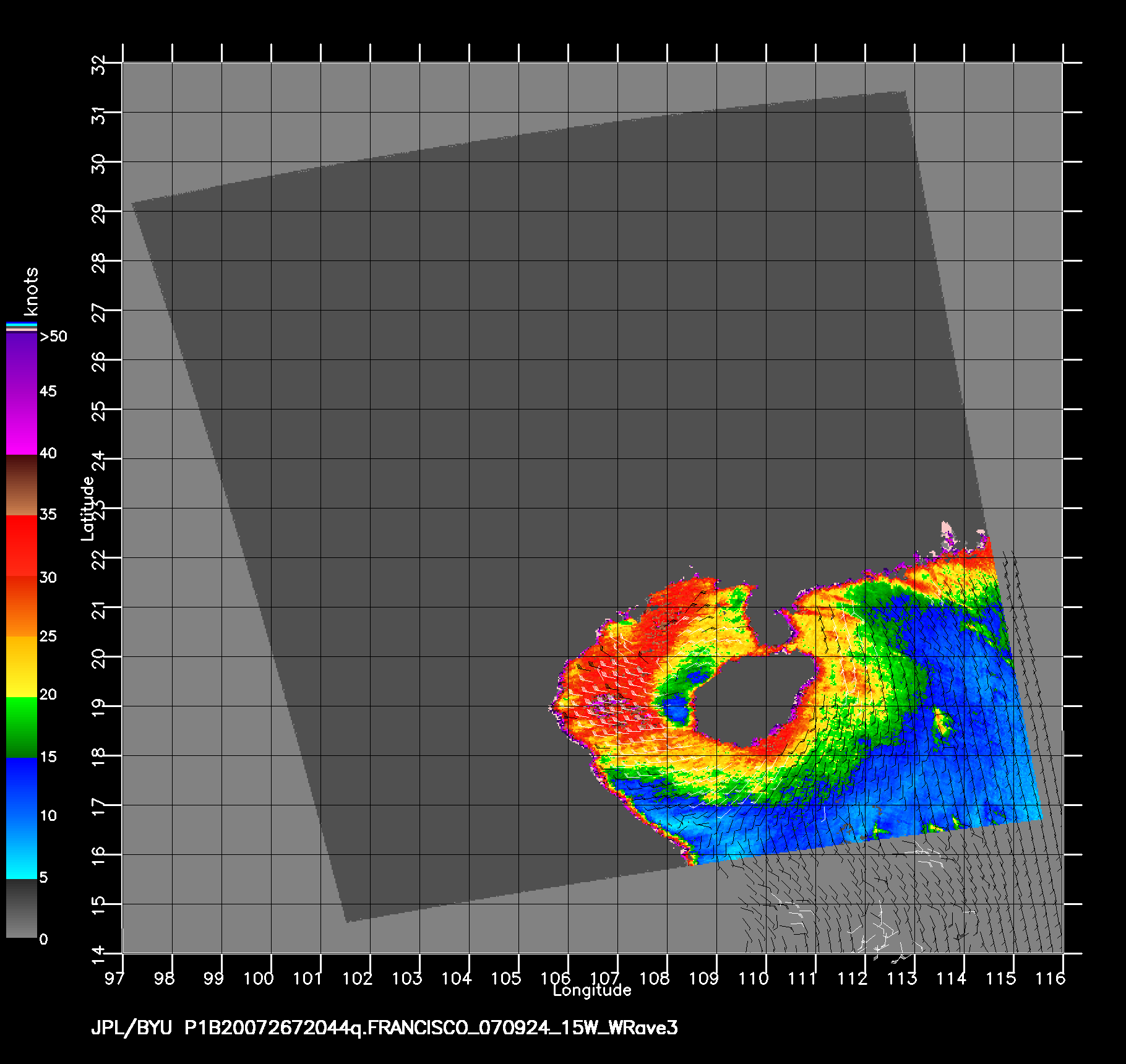
Task: Click the longitude axis label '103'
Action: point(406,979)
